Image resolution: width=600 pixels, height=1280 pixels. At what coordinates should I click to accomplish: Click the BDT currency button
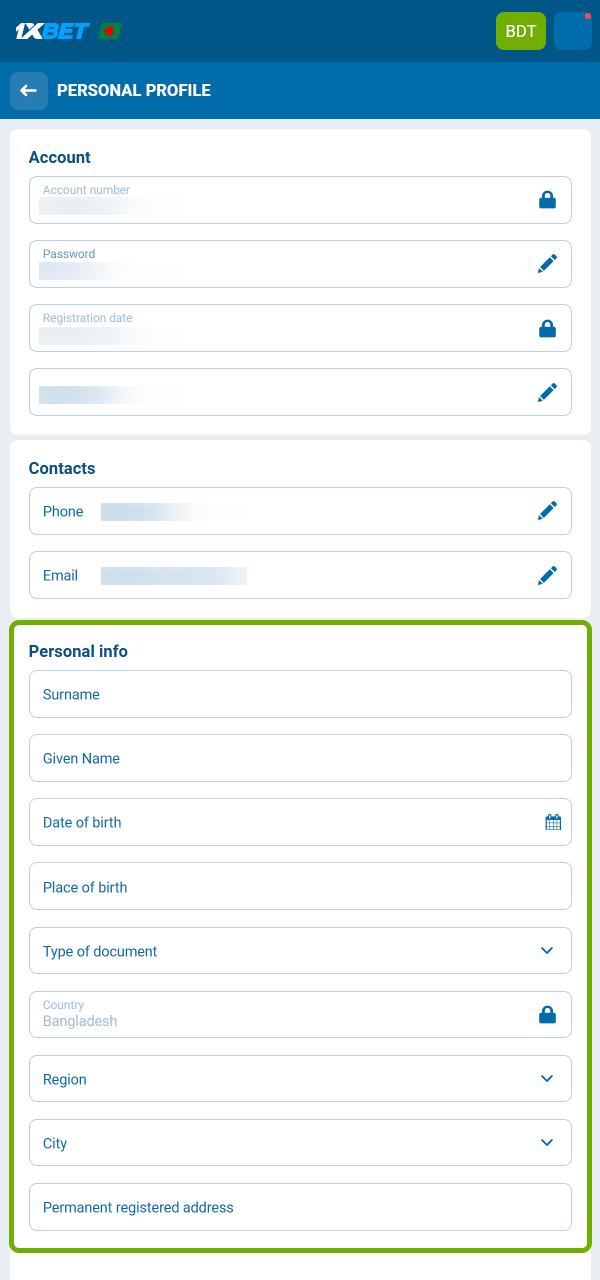[520, 31]
